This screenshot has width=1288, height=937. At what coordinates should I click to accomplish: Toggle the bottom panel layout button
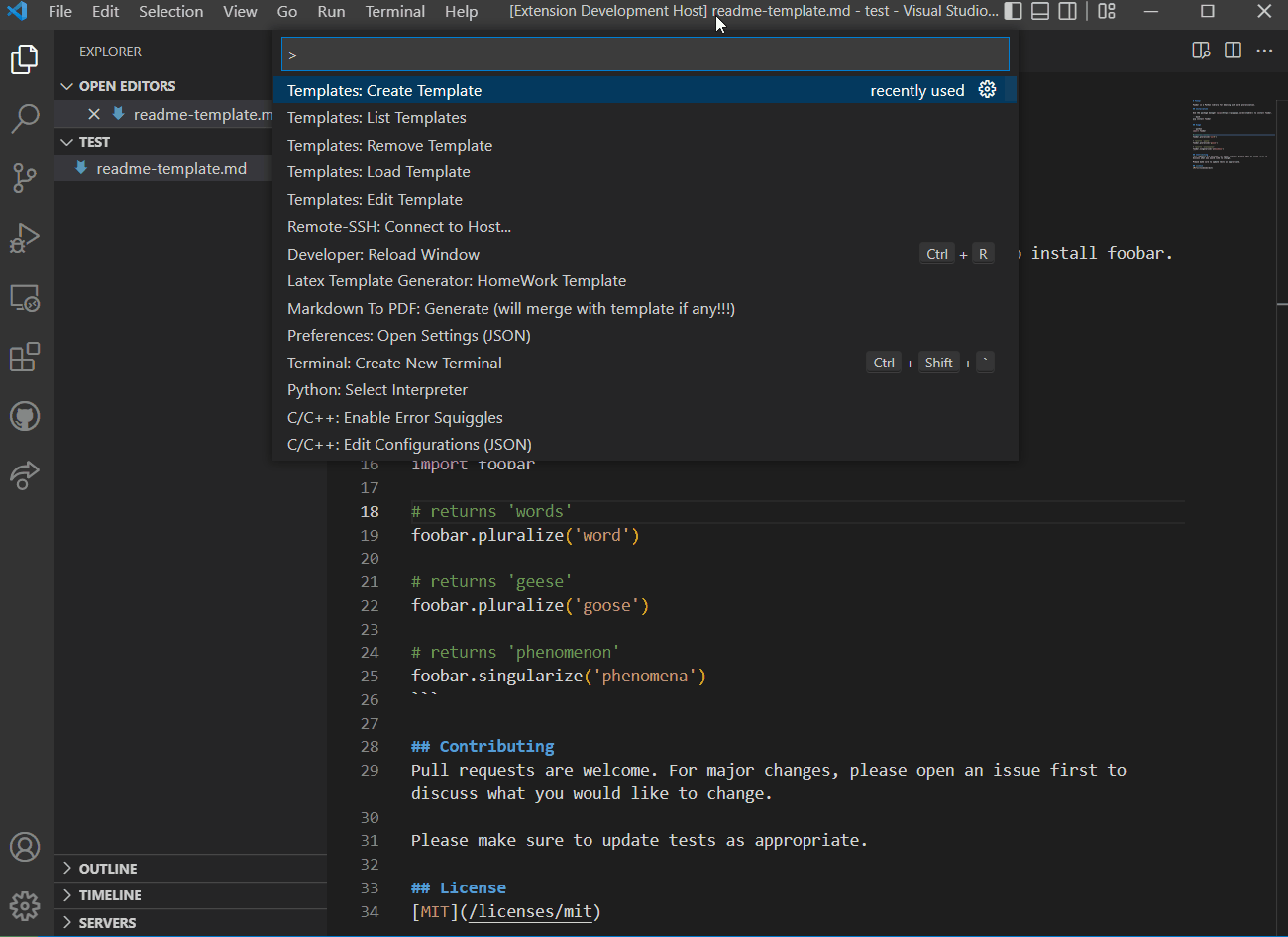[1040, 12]
